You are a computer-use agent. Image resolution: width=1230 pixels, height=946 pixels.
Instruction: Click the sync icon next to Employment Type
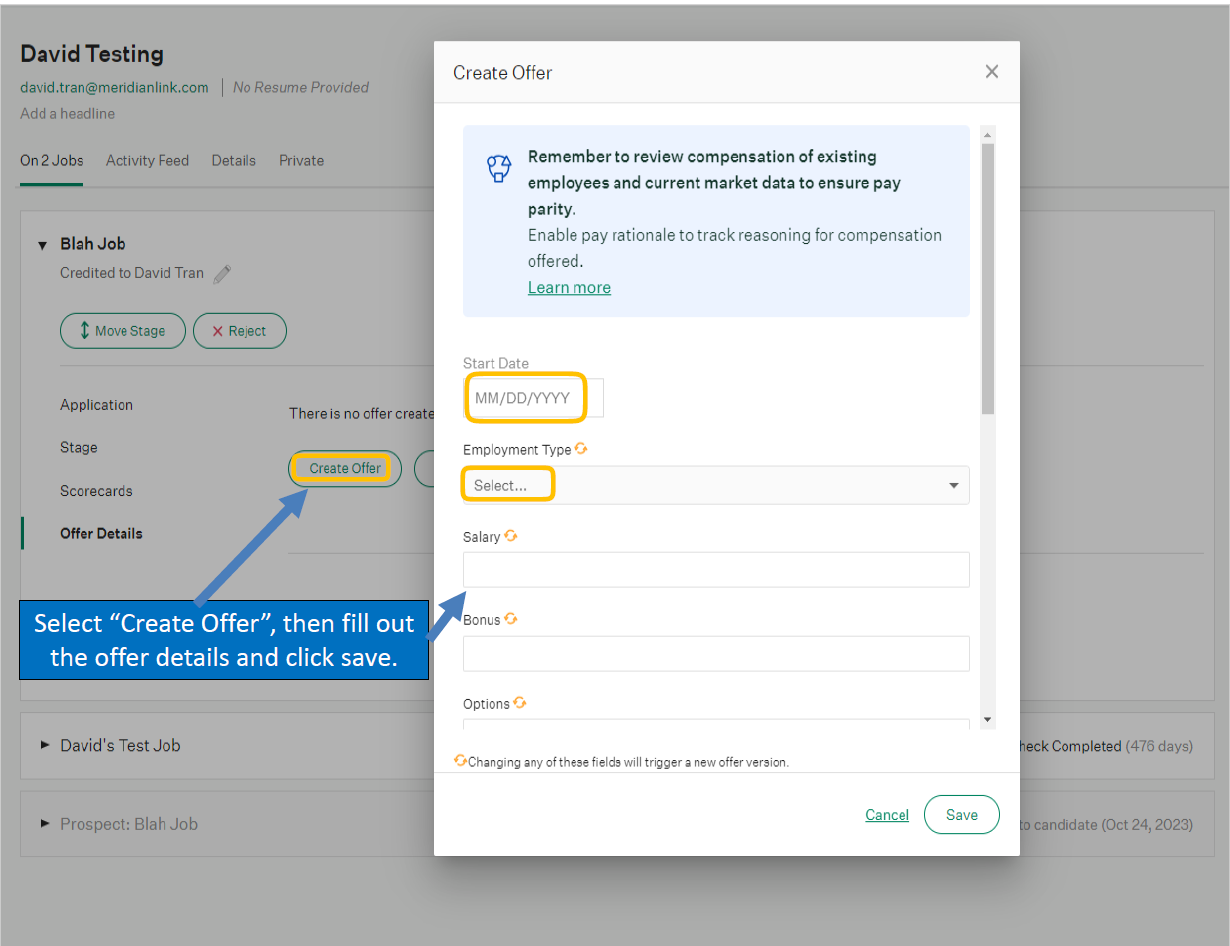pos(582,449)
